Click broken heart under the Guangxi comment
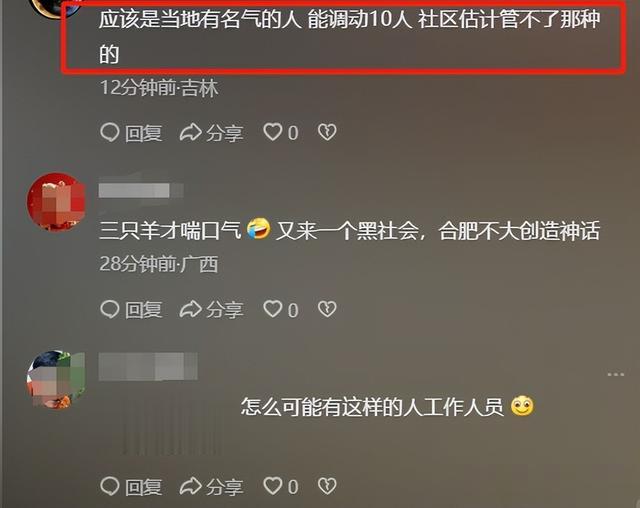This screenshot has width=640, height=508. coord(327,309)
